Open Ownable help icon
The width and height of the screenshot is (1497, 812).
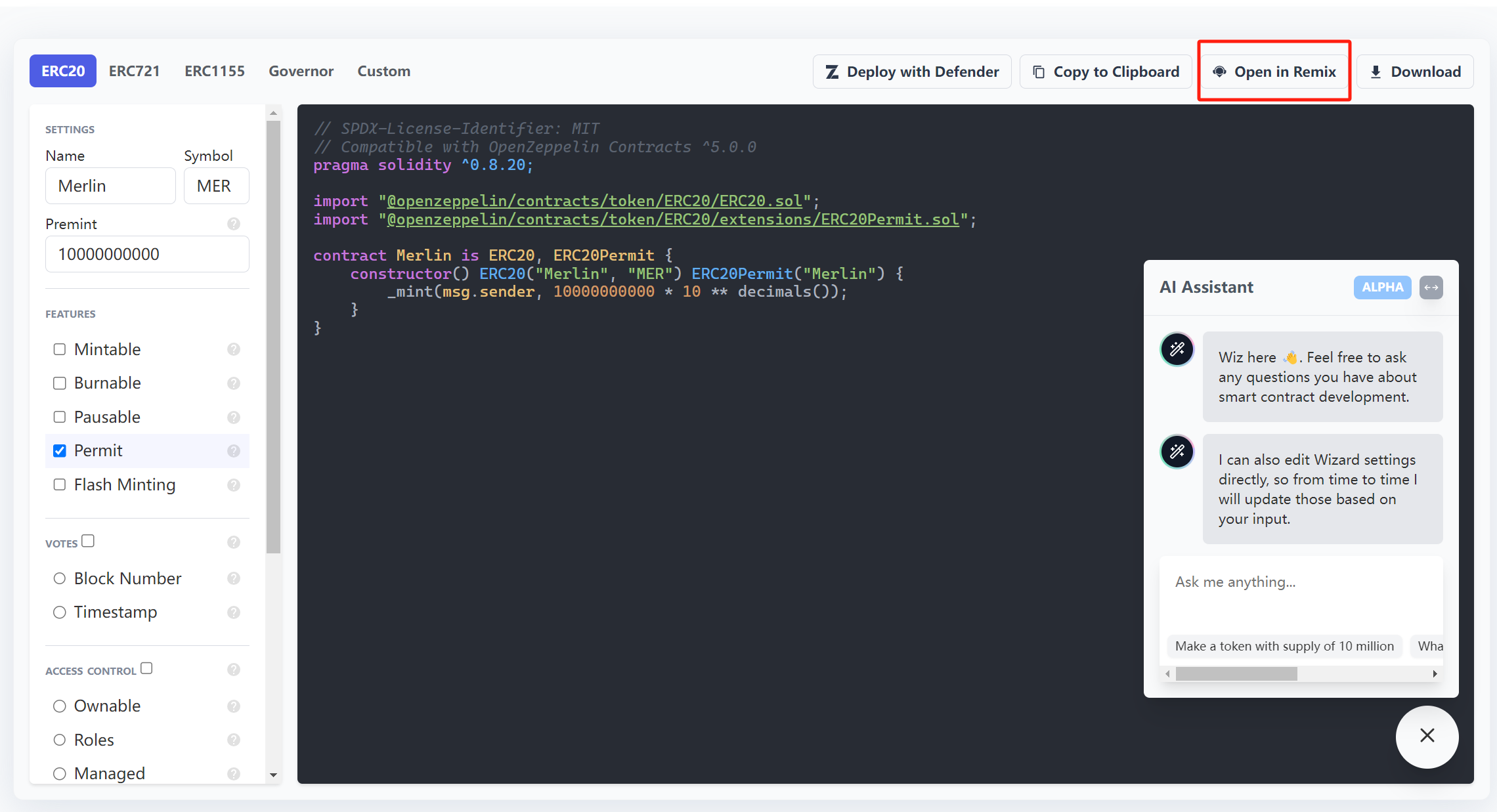(x=234, y=706)
